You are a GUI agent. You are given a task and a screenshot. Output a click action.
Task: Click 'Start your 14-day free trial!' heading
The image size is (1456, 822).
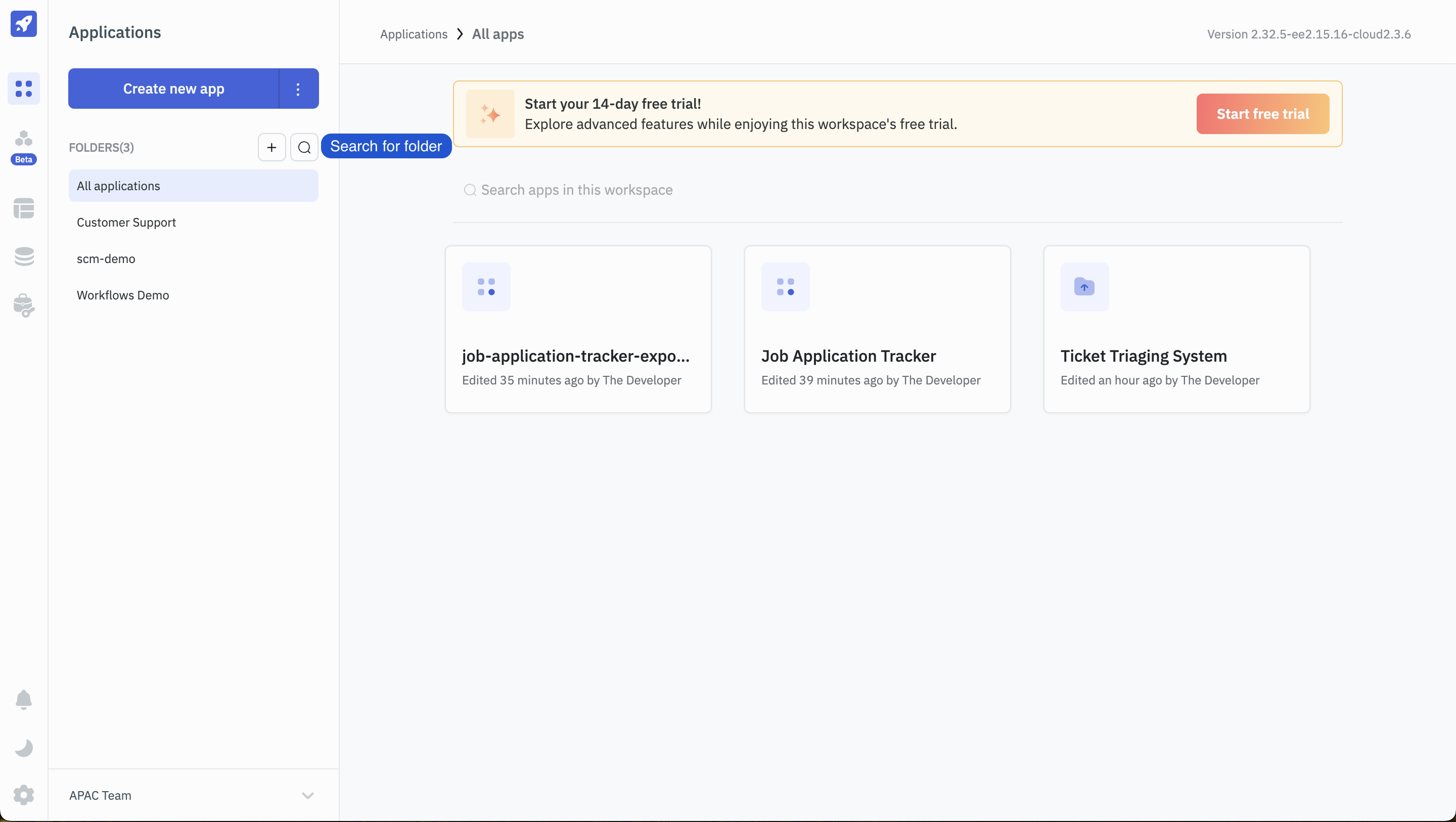click(613, 104)
